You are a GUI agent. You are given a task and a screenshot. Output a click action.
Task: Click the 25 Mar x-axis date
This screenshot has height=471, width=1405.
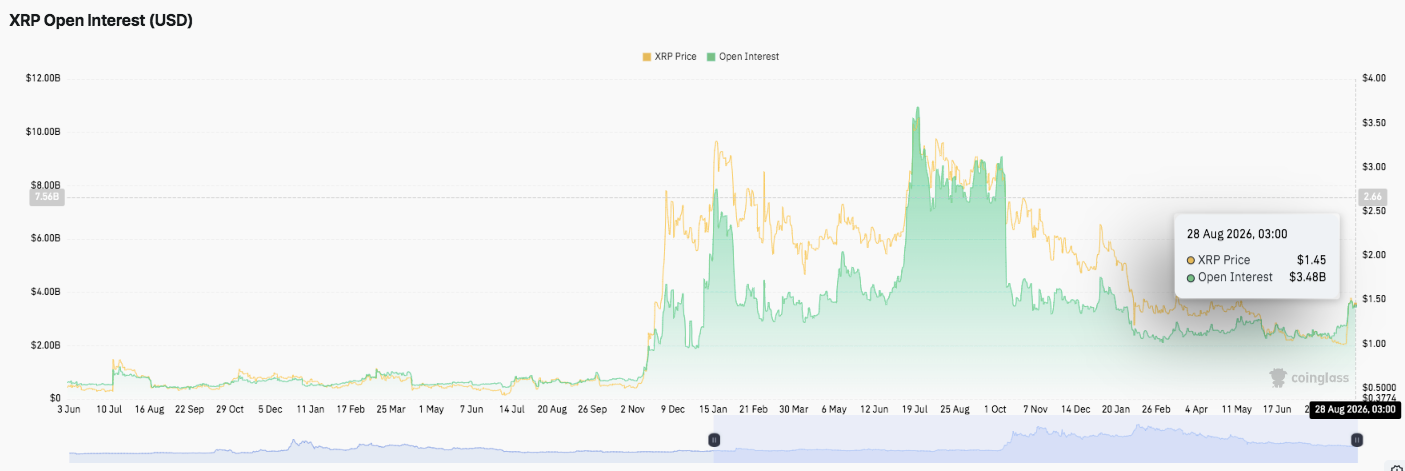391,409
